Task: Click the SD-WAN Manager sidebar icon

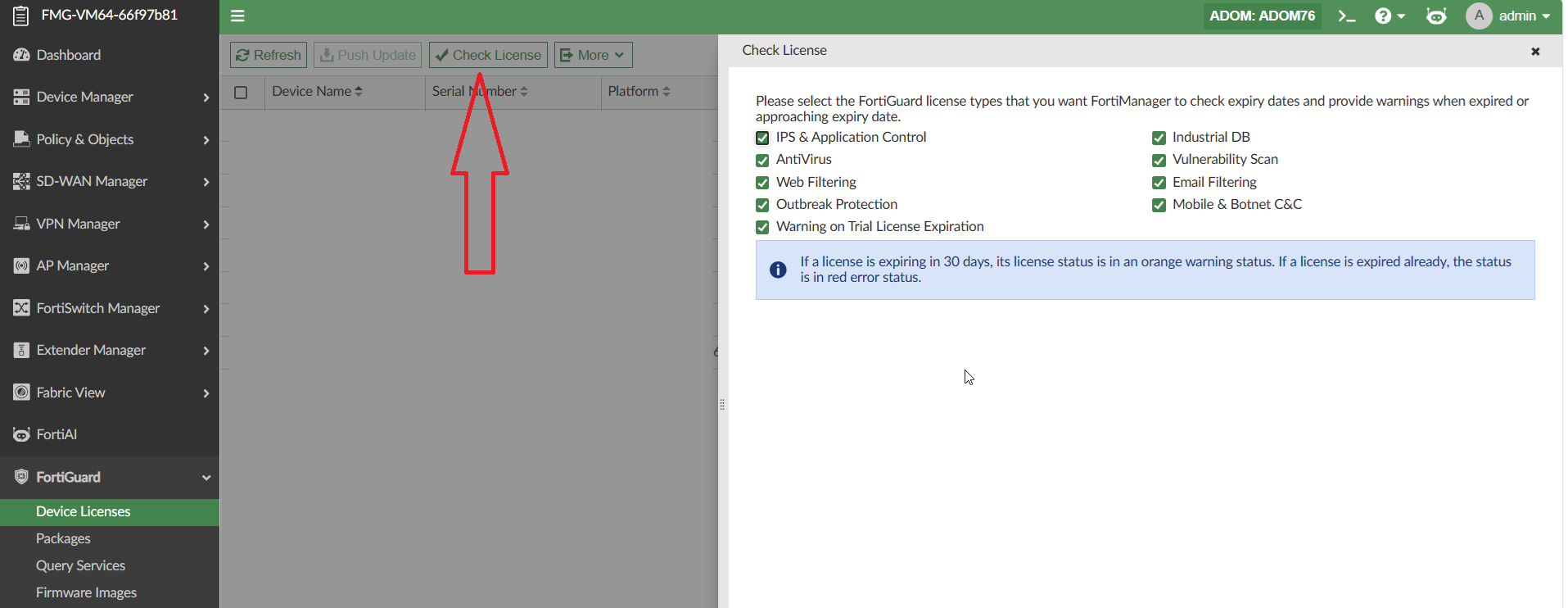Action: [x=21, y=181]
